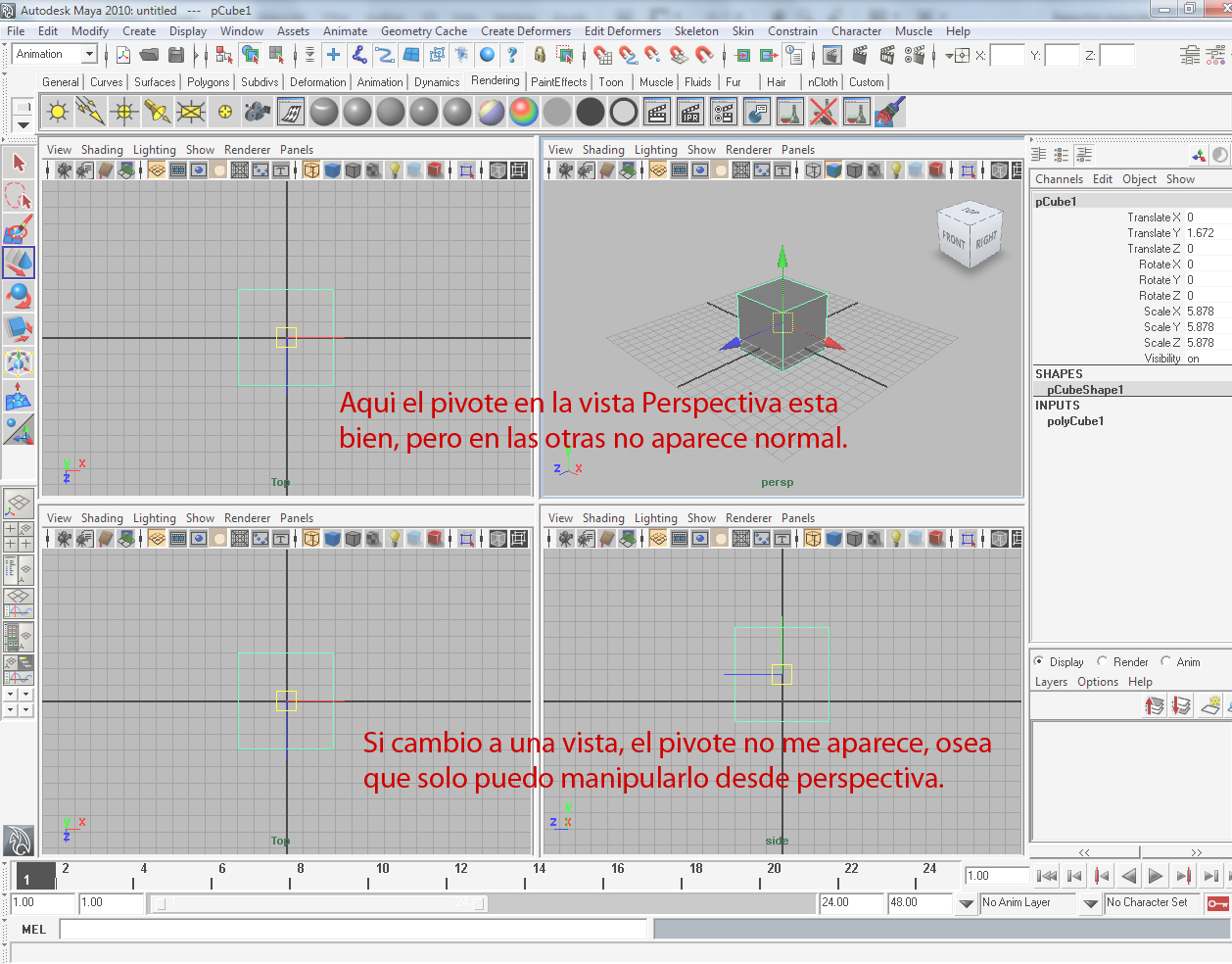Pick the Soft Modification tool
Image resolution: width=1232 pixels, height=964 pixels.
pos(19,396)
